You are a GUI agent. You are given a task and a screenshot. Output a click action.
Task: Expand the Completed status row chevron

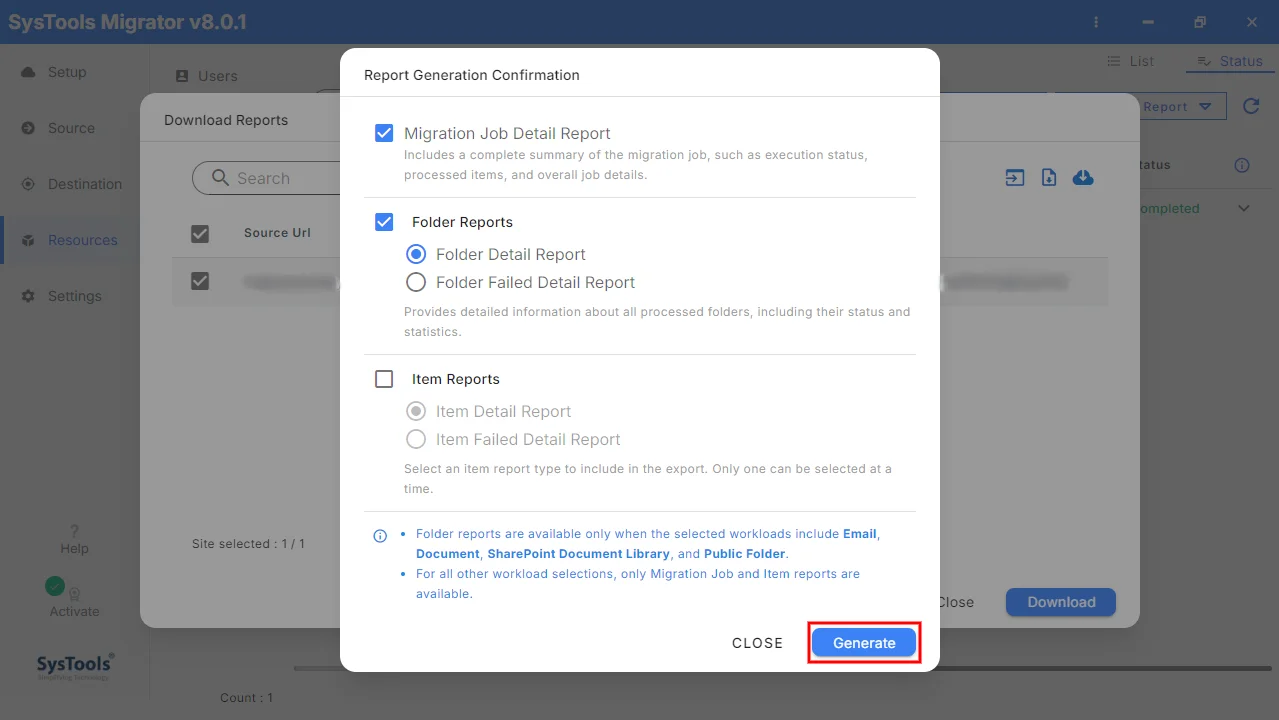coord(1244,209)
